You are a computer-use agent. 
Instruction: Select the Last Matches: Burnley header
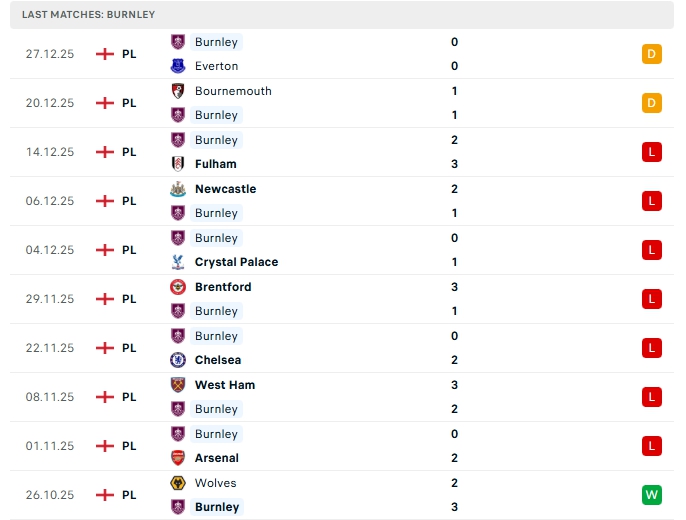coord(89,15)
